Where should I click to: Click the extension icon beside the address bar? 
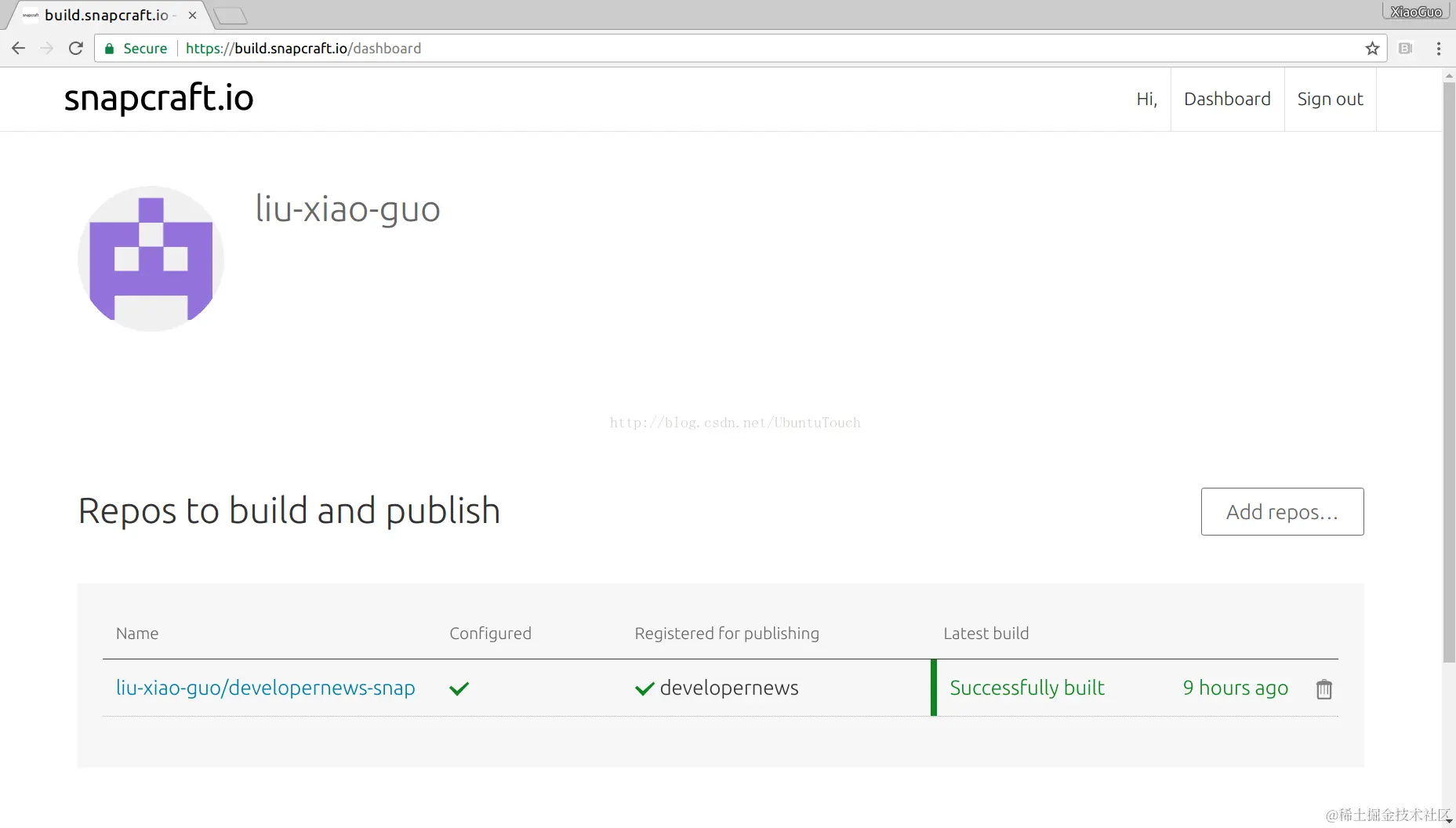pos(1406,49)
